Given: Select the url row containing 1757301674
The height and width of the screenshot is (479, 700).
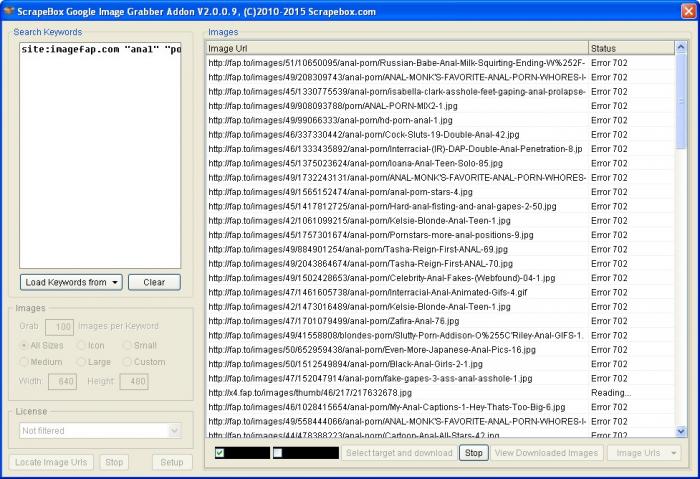Looking at the screenshot, I should (440, 235).
